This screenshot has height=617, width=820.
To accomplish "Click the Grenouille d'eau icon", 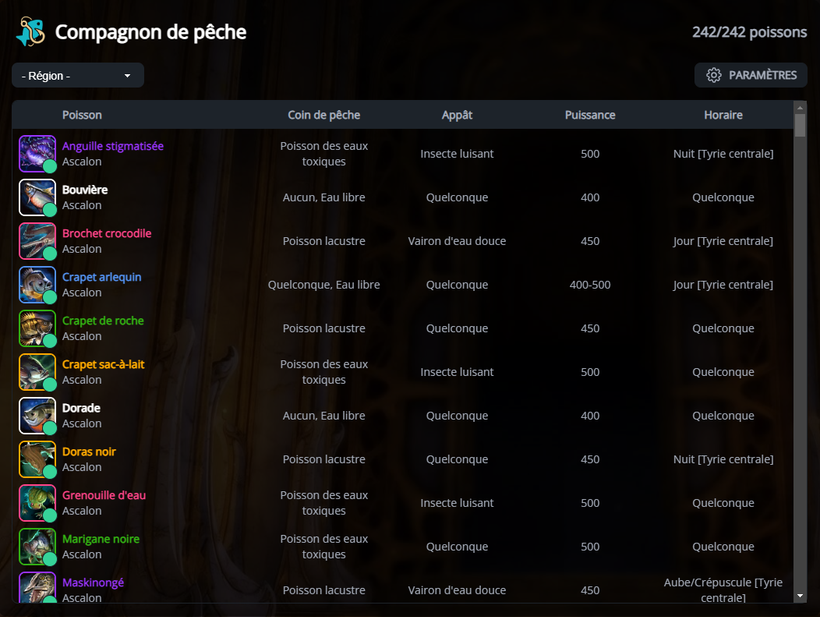I will pyautogui.click(x=37, y=503).
